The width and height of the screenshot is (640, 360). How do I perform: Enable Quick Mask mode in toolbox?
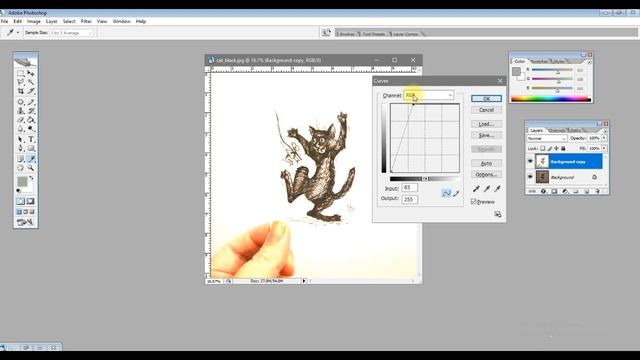tap(31, 201)
